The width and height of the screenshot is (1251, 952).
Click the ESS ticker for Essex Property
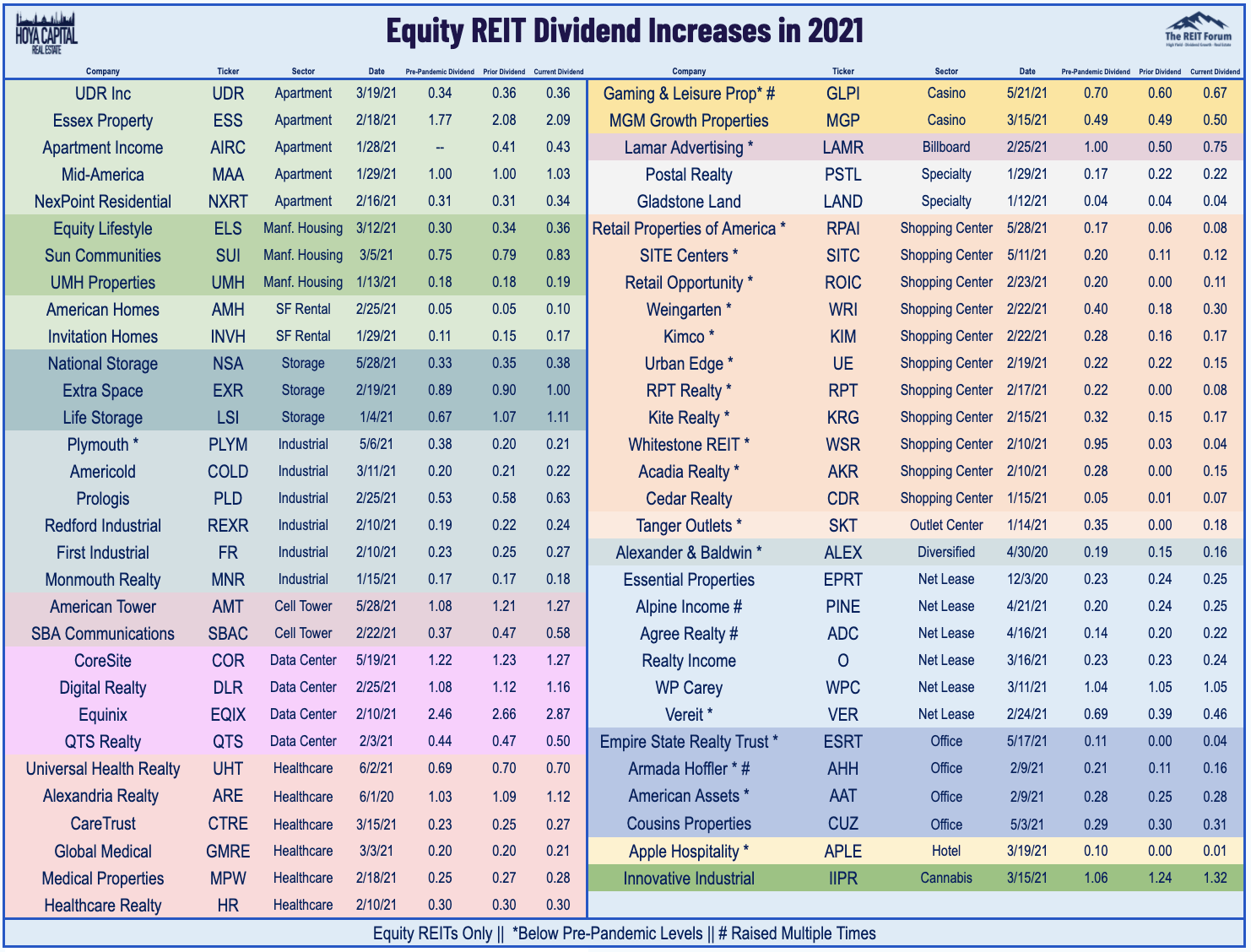tap(228, 121)
